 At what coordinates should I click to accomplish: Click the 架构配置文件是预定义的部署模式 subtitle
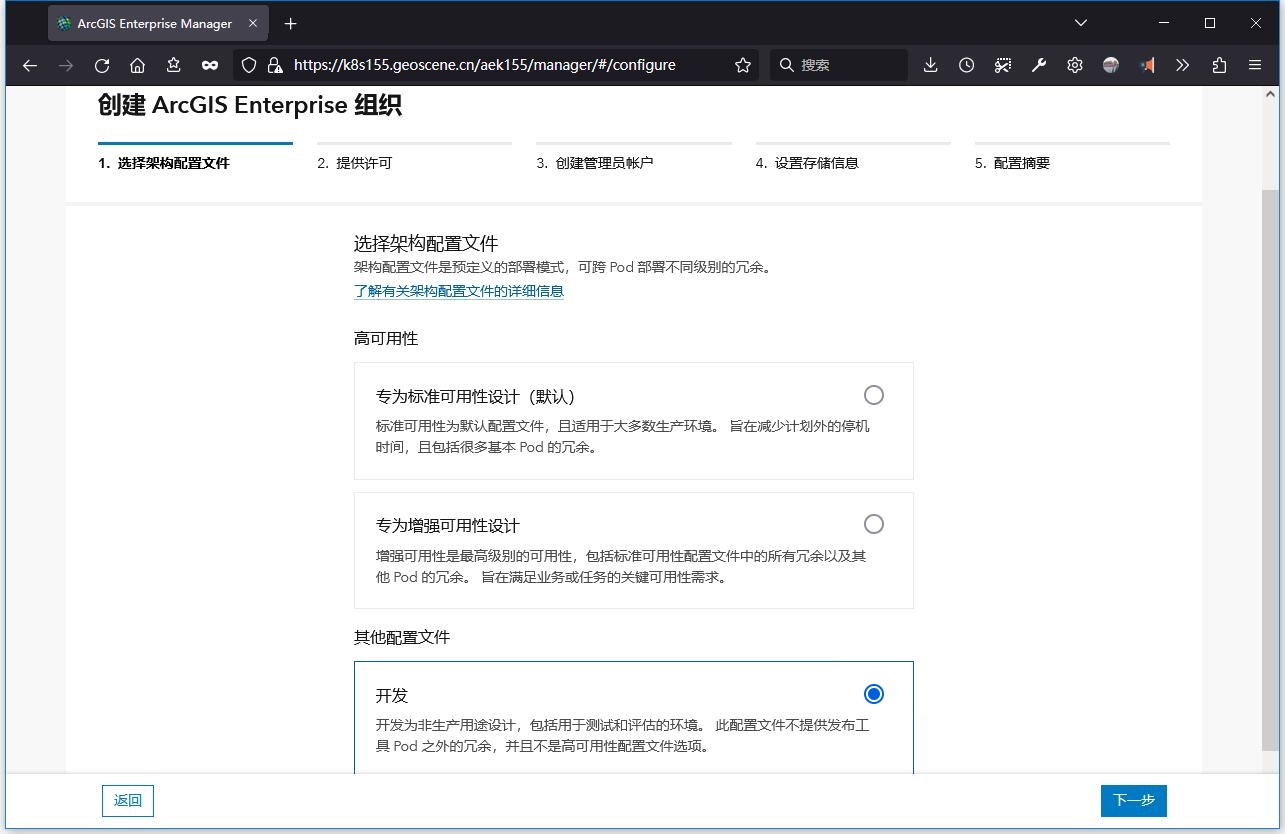coord(563,267)
